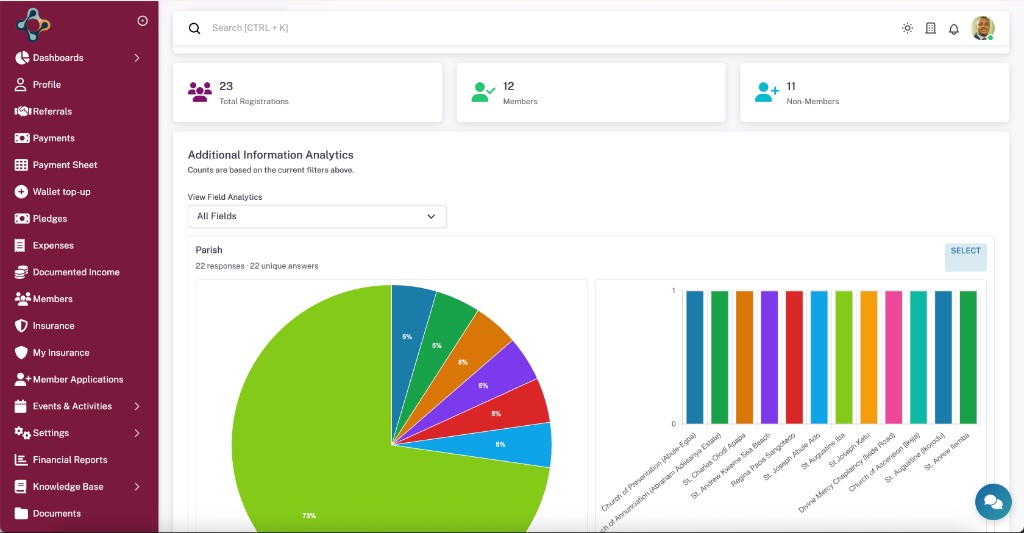
Task: Toggle light/dark theme sun icon
Action: pyautogui.click(x=907, y=28)
